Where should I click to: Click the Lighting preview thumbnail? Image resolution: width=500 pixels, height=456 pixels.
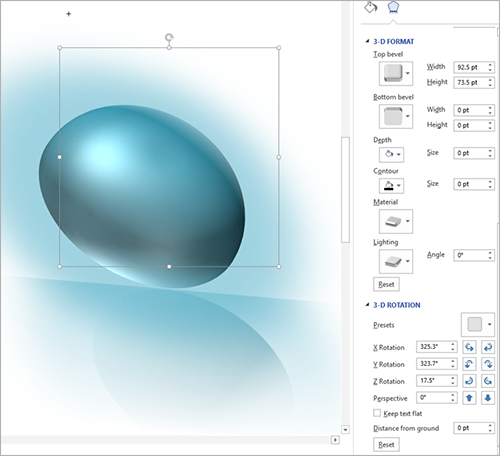pyautogui.click(x=393, y=262)
